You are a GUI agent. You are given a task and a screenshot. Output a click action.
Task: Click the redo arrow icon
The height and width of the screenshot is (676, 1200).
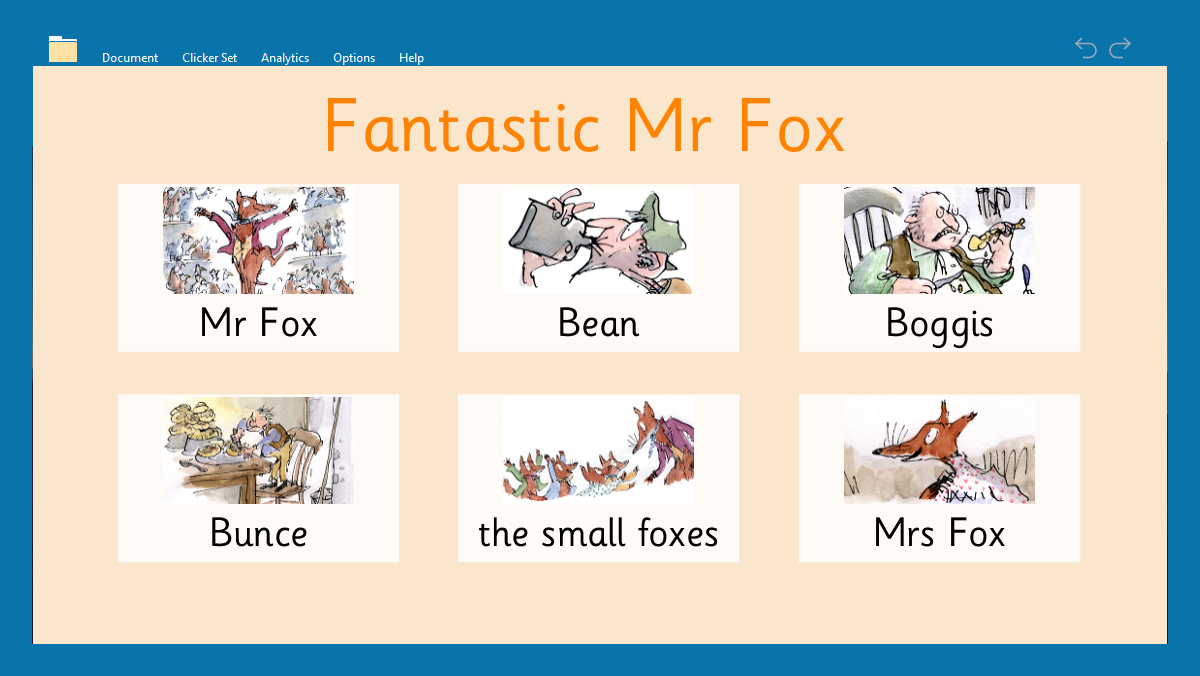tap(1120, 48)
